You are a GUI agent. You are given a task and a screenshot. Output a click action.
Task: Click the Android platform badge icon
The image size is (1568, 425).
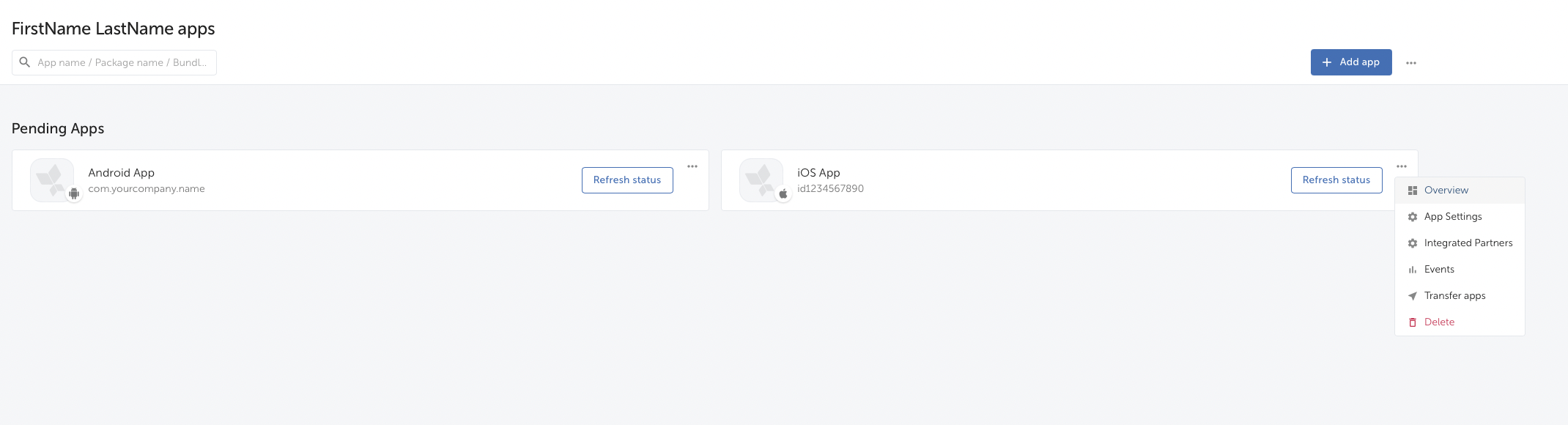74,194
